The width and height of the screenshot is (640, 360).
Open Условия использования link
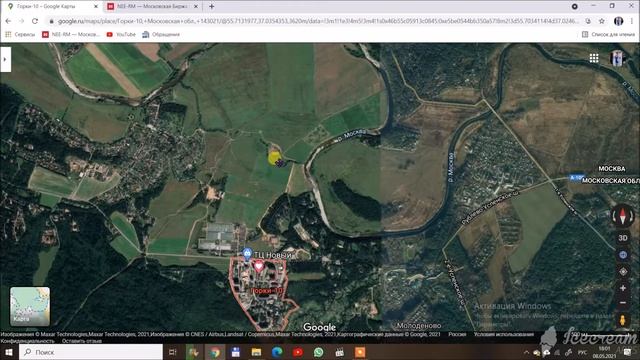click(x=504, y=334)
